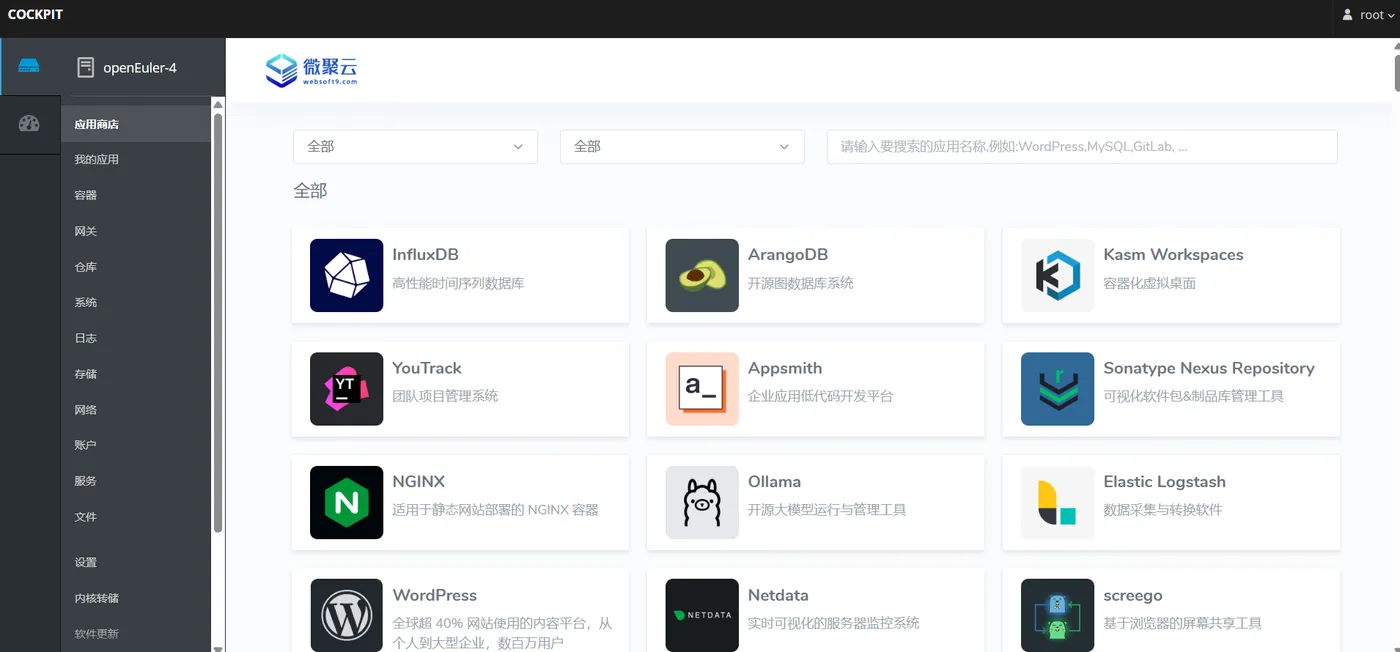Click the YouTrack YT icon
This screenshot has height=652, width=1400.
346,389
